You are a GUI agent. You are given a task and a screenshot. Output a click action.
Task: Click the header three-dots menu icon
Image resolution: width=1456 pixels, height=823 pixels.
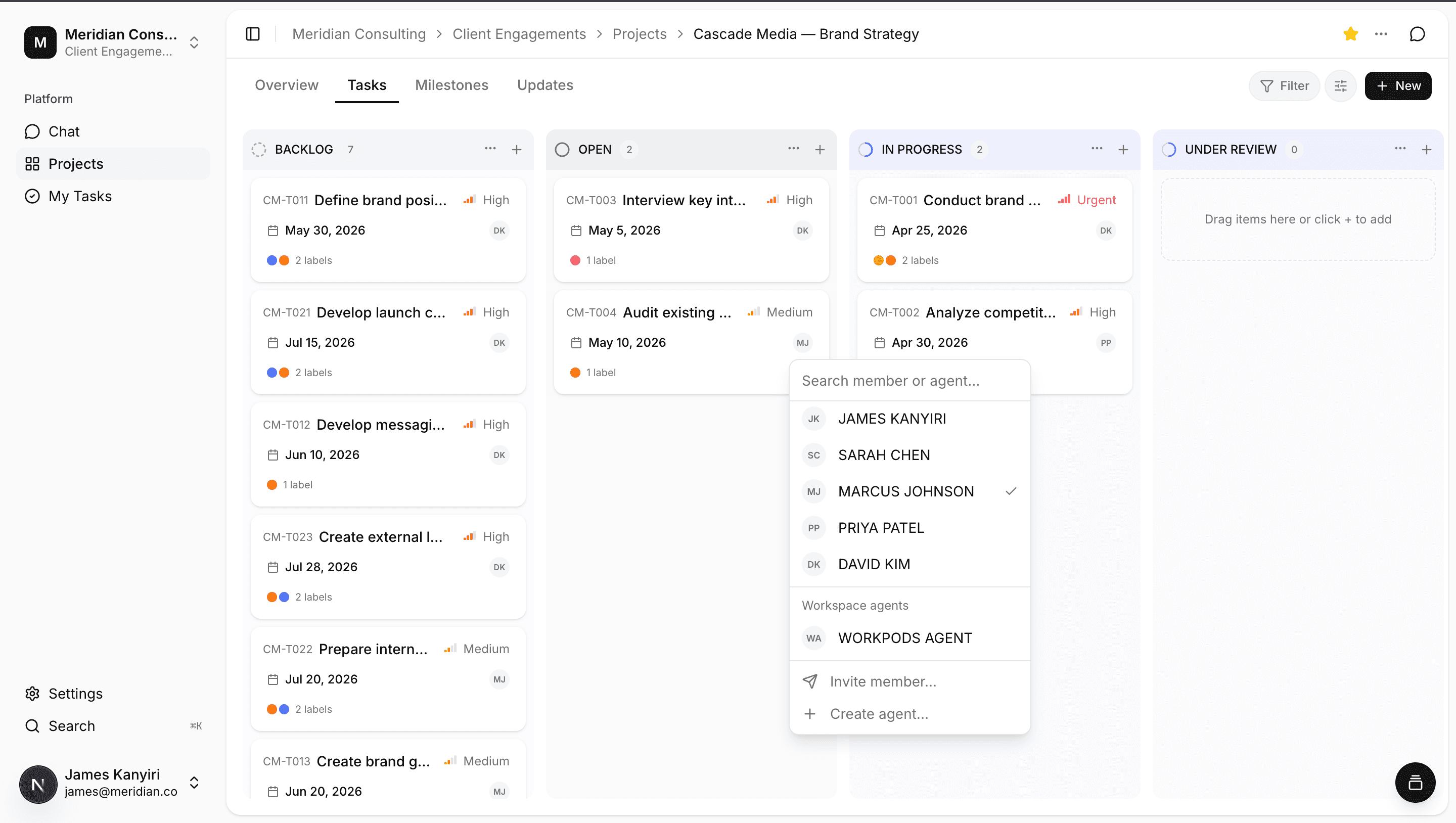coord(1381,34)
